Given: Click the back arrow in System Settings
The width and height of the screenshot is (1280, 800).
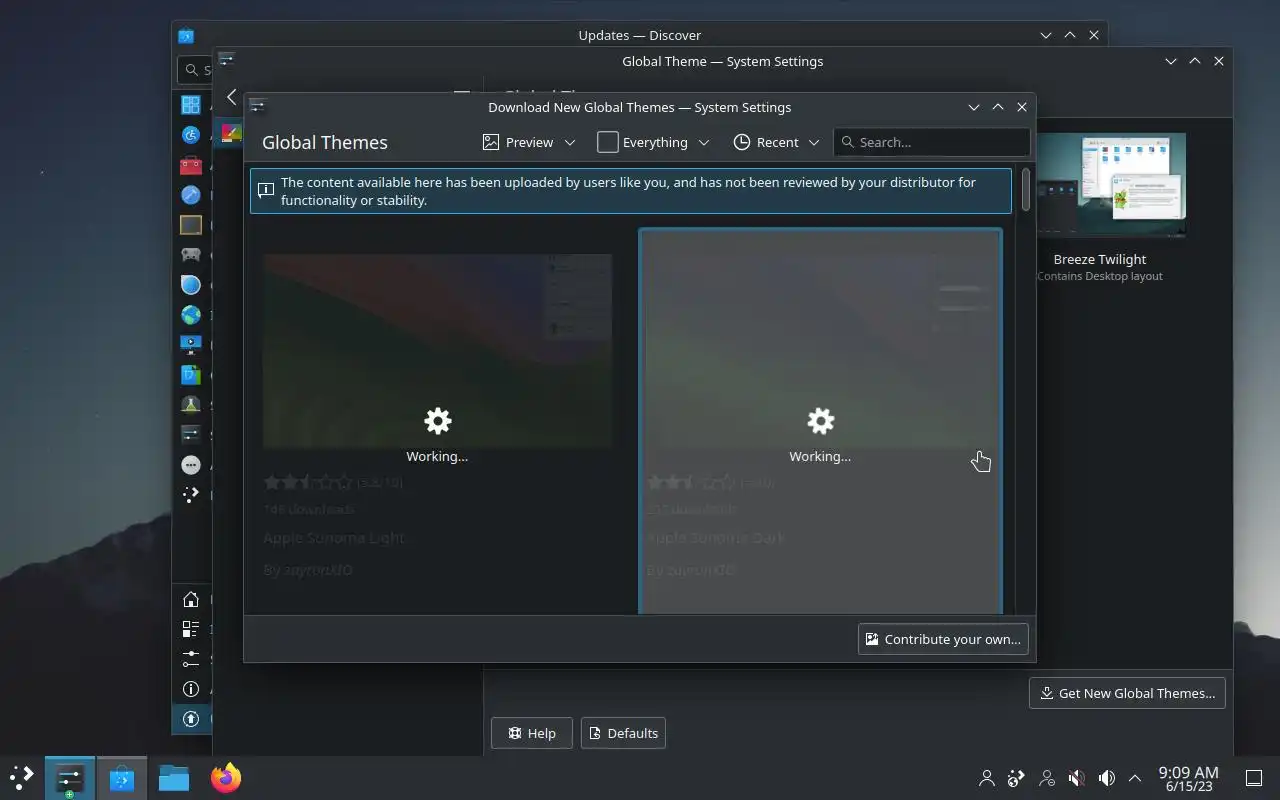Looking at the screenshot, I should [x=232, y=97].
